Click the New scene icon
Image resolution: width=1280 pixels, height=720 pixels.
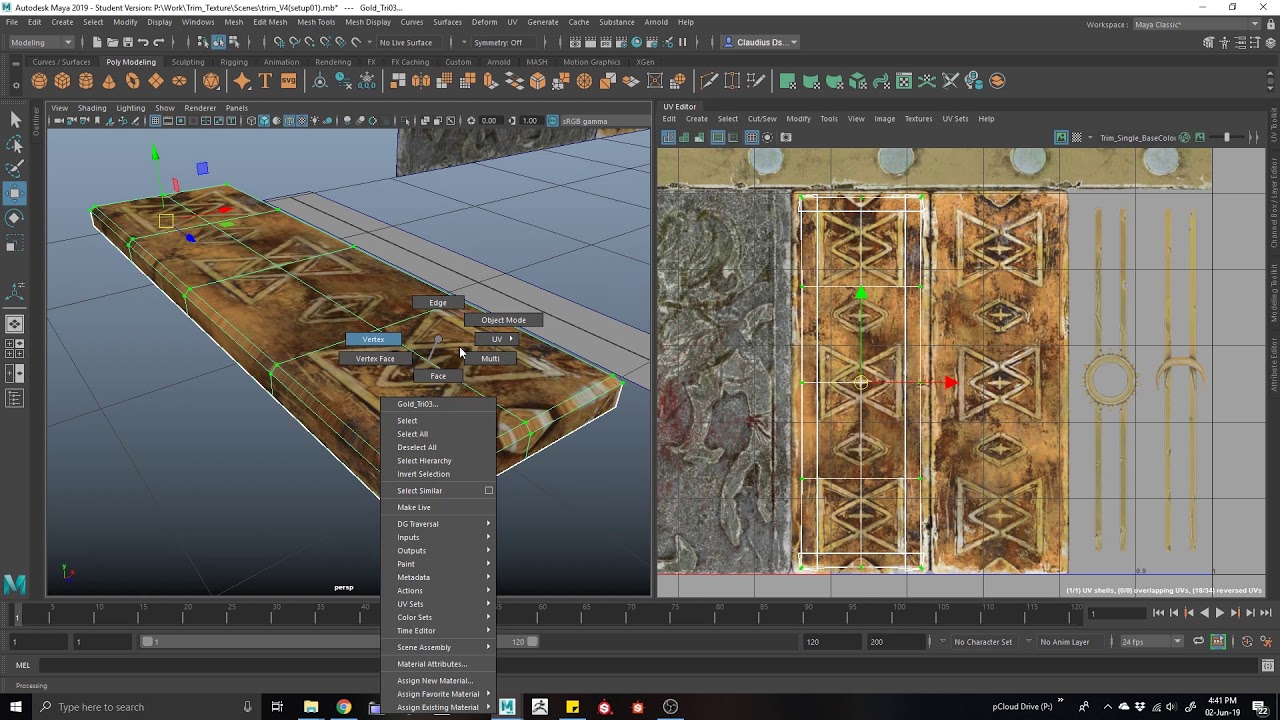point(96,42)
